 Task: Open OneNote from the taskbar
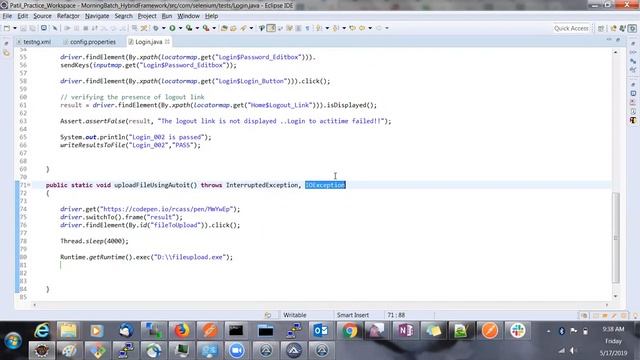click(405, 331)
